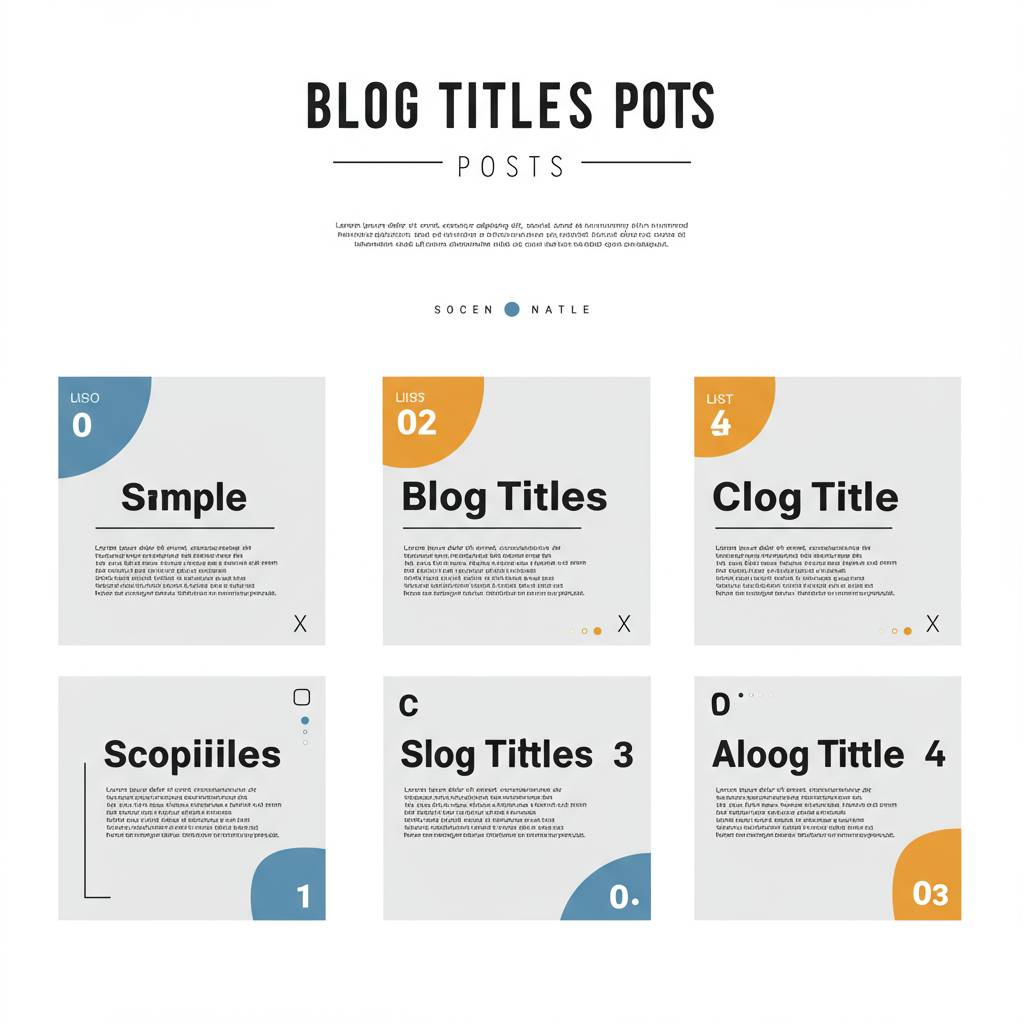Click the BLOG TITLES POTS main heading
The height and width of the screenshot is (1024, 1024).
(511, 105)
